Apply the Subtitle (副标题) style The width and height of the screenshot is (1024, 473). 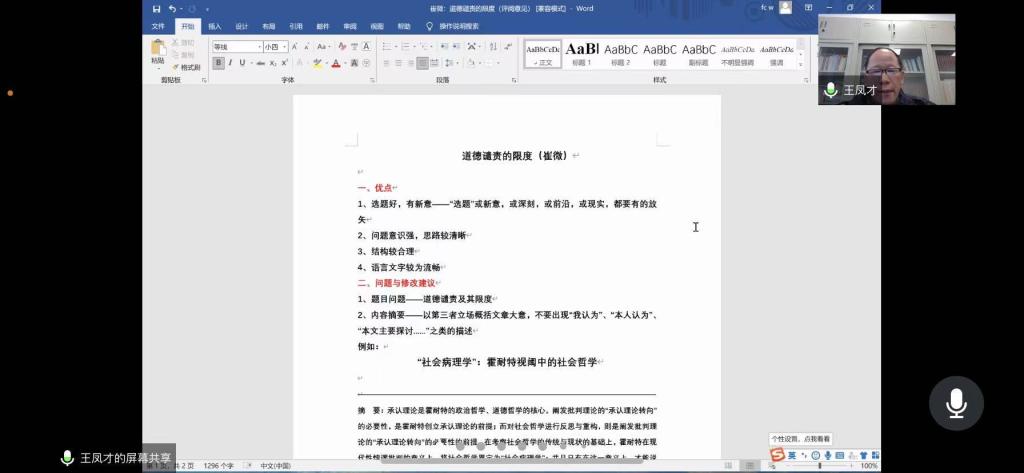tap(699, 54)
